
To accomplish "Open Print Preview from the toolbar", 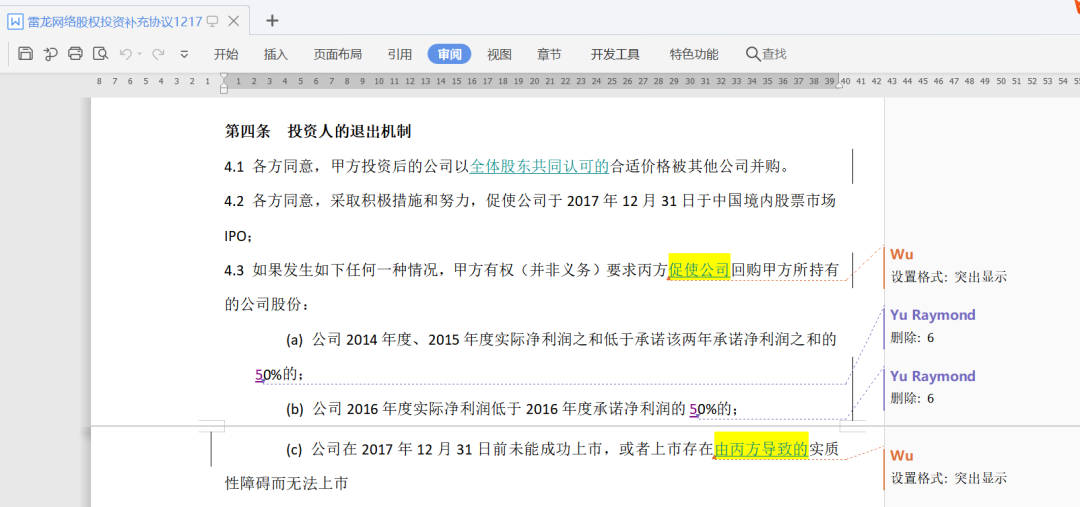I will 100,54.
